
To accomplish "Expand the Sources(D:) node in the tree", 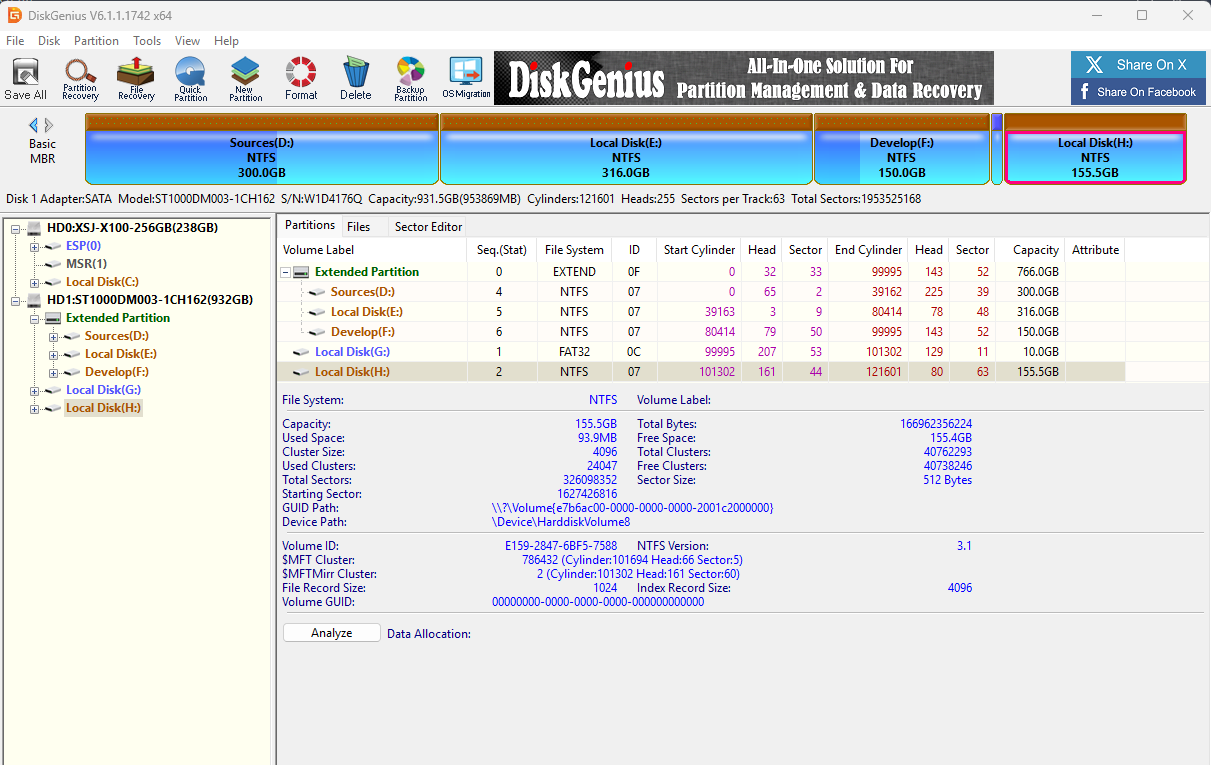I will pyautogui.click(x=54, y=336).
